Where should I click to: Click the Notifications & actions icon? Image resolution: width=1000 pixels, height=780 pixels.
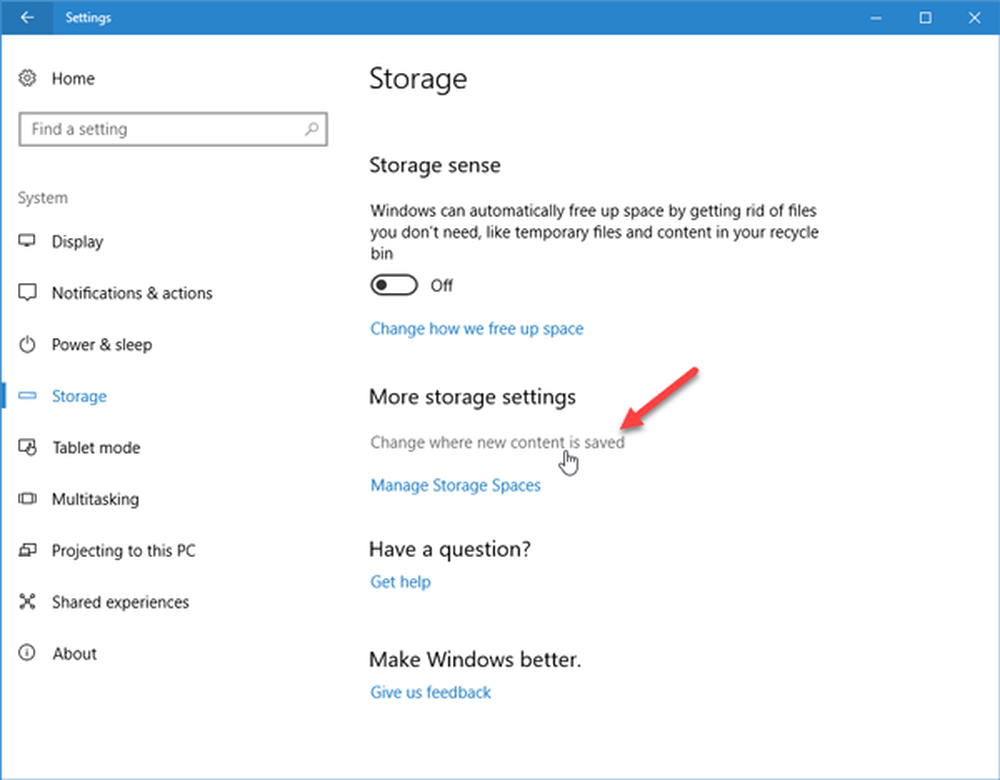28,293
